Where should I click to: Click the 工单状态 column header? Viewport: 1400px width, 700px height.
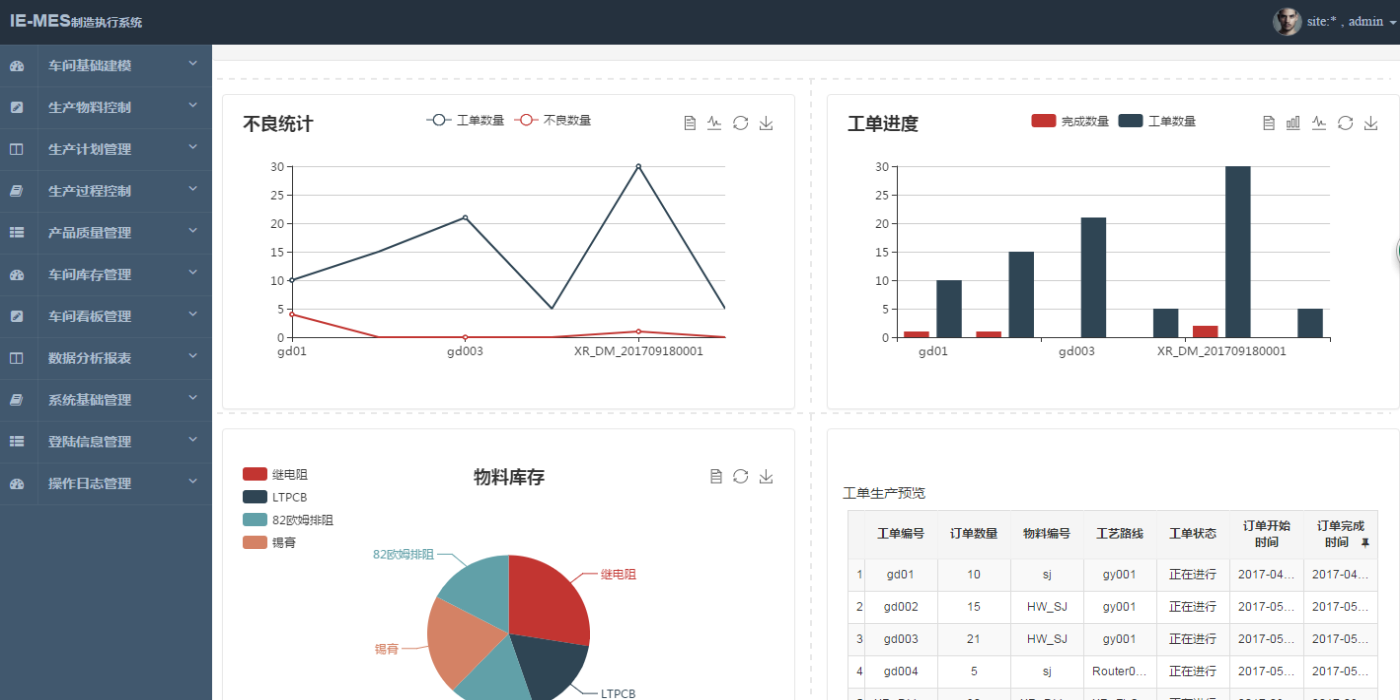[x=1192, y=534]
